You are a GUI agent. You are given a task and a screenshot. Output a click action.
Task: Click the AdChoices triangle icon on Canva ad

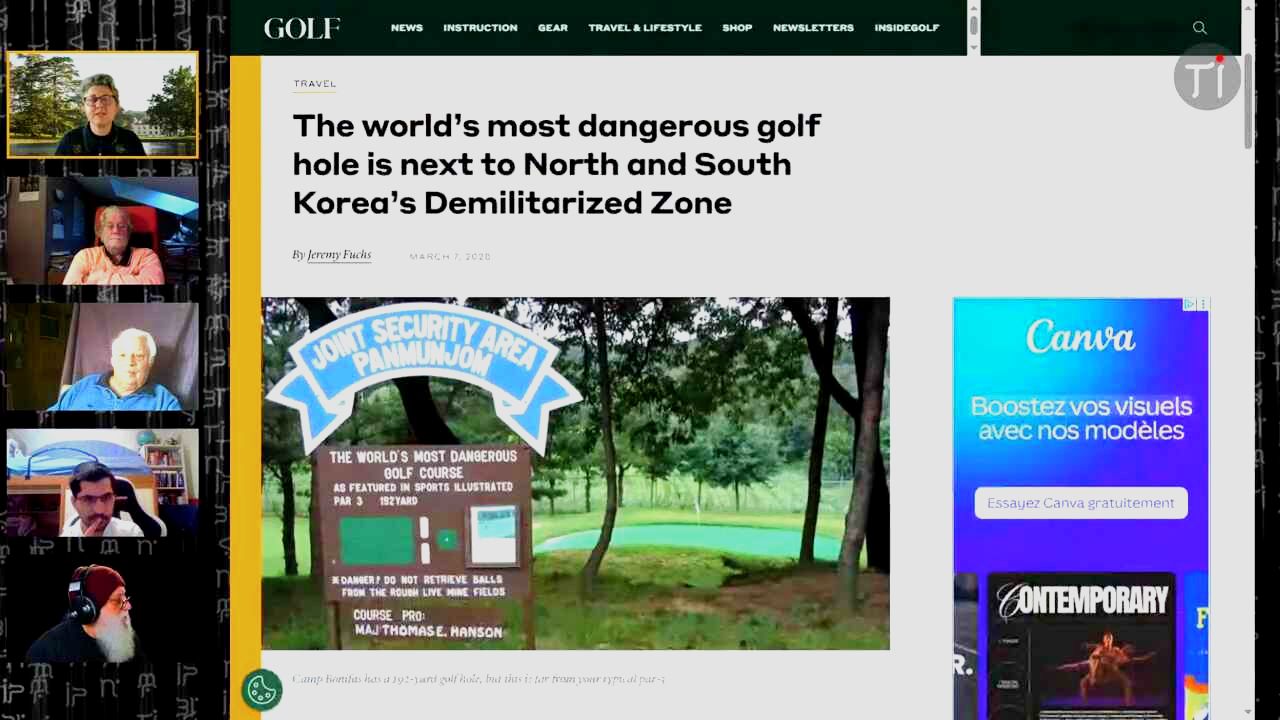click(1189, 304)
